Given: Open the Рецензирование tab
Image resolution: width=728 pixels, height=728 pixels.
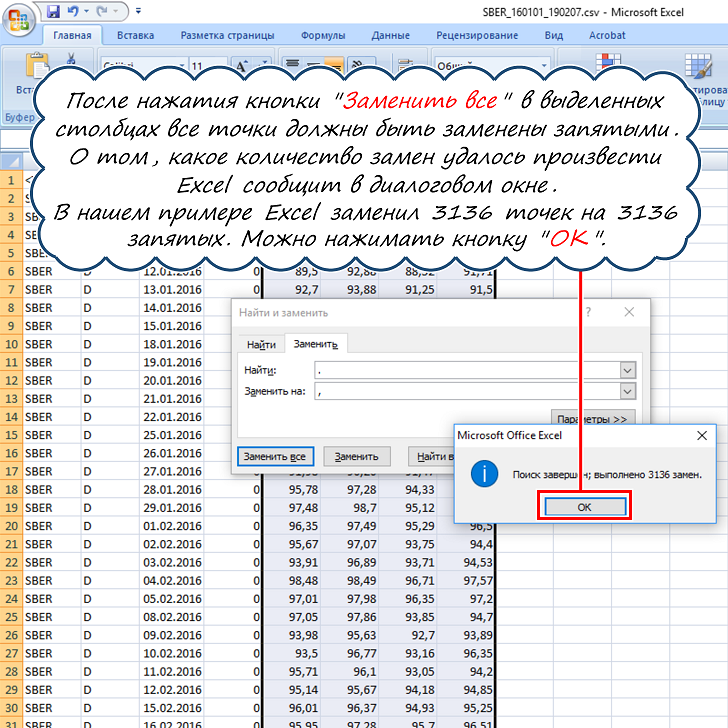Looking at the screenshot, I should click(477, 35).
